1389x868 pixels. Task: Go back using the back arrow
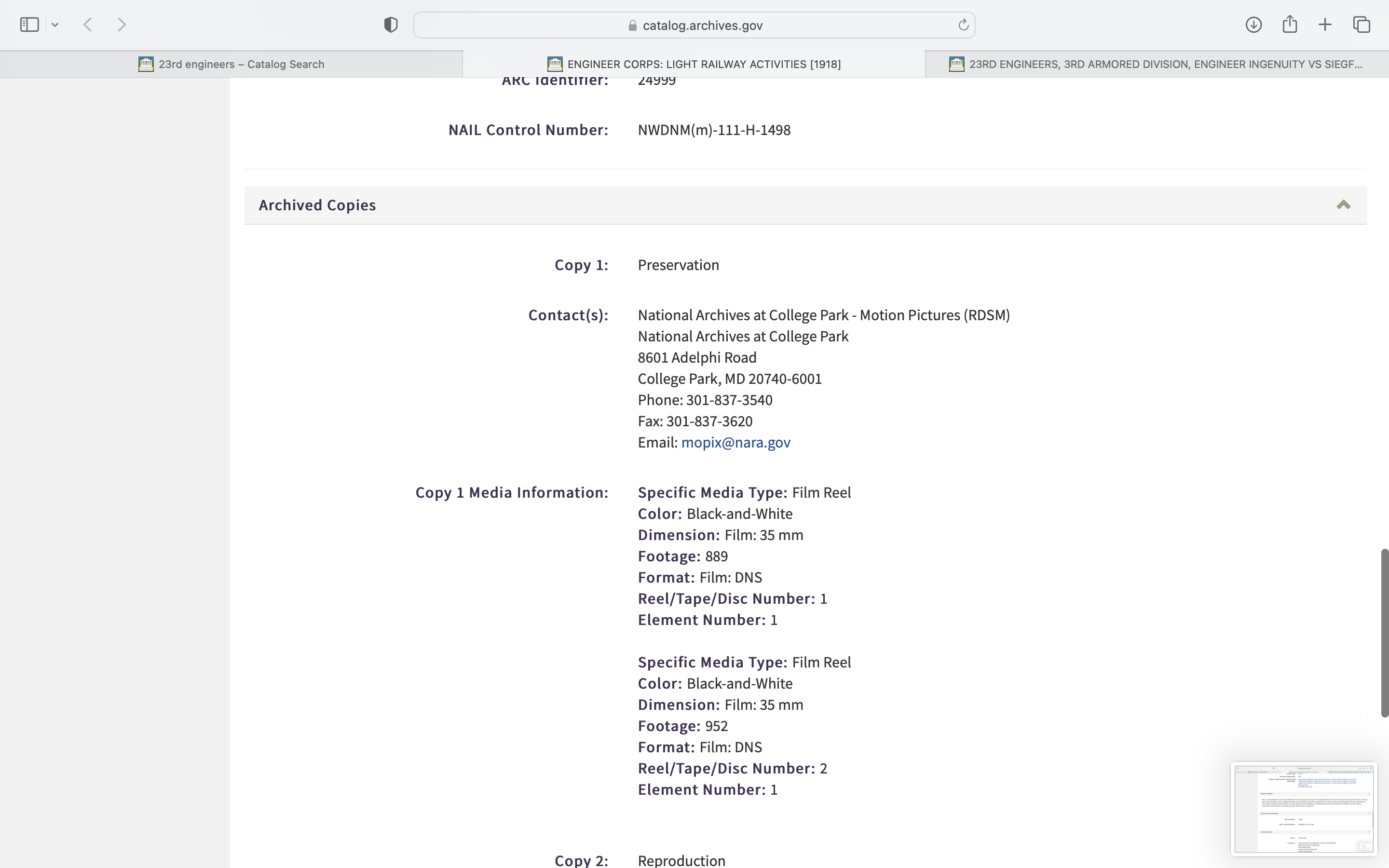tap(88, 25)
